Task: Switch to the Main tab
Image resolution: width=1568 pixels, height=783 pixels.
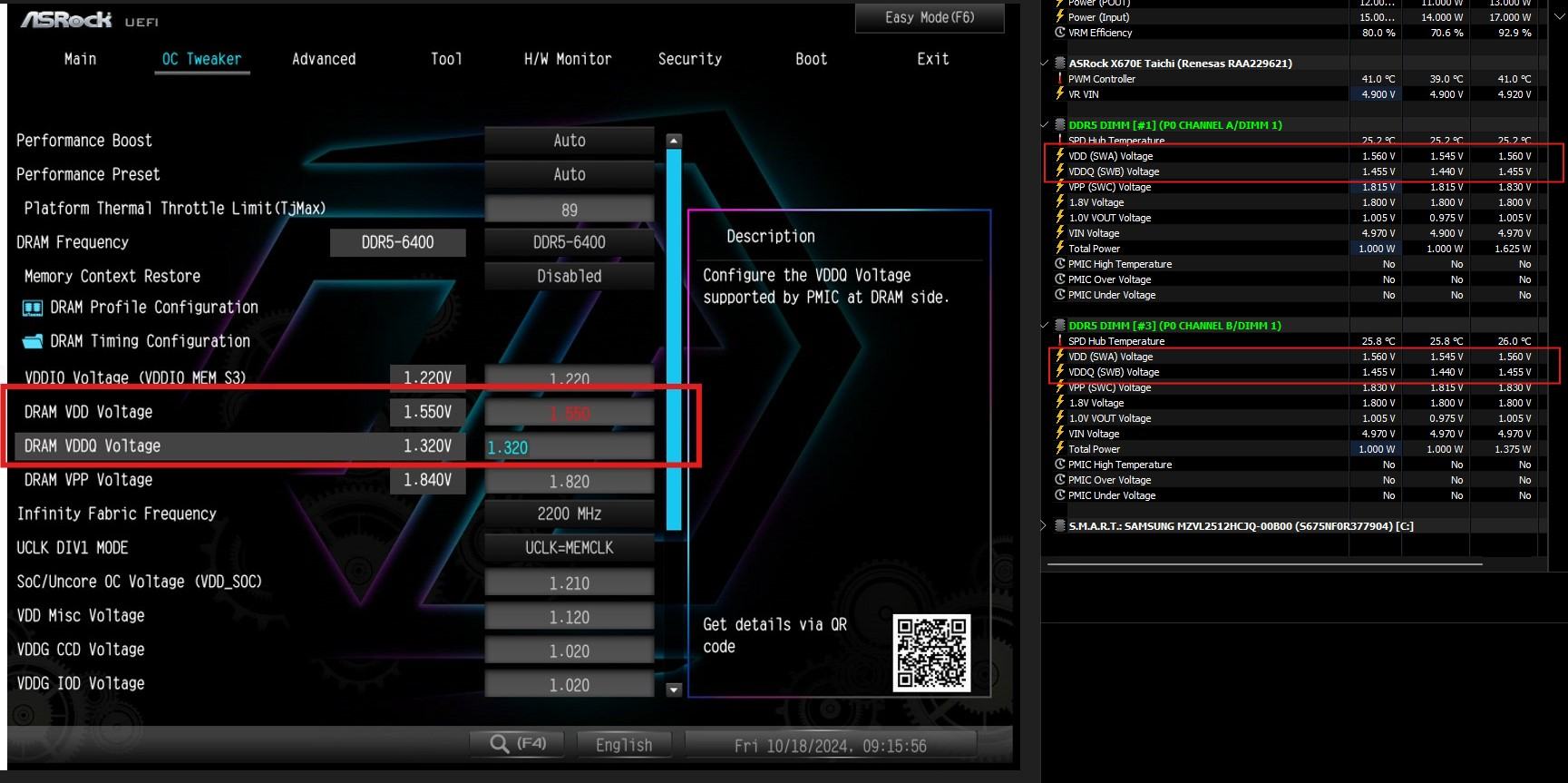Action: [80, 59]
